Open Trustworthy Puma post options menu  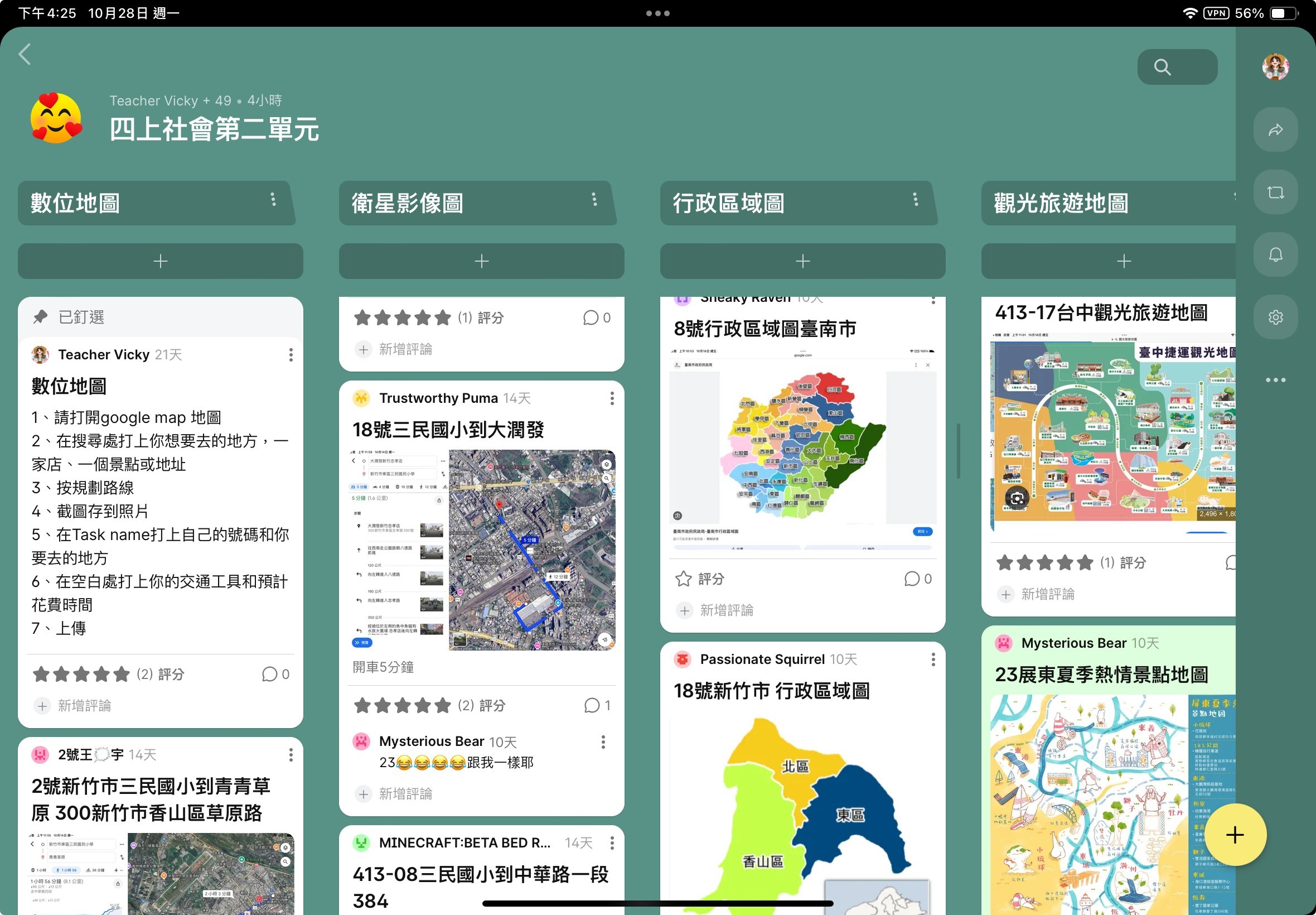tap(611, 398)
